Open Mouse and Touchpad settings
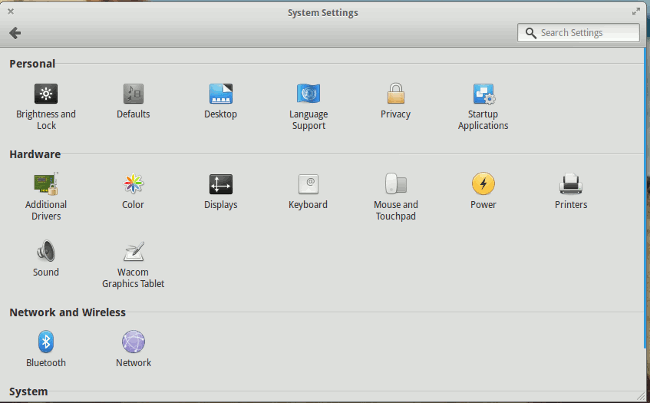 (x=395, y=185)
